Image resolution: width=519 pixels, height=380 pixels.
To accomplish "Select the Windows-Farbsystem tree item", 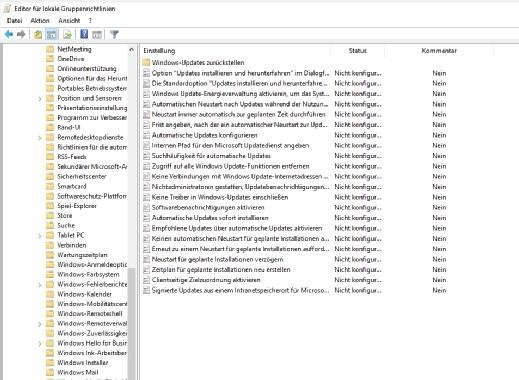I will tap(88, 274).
